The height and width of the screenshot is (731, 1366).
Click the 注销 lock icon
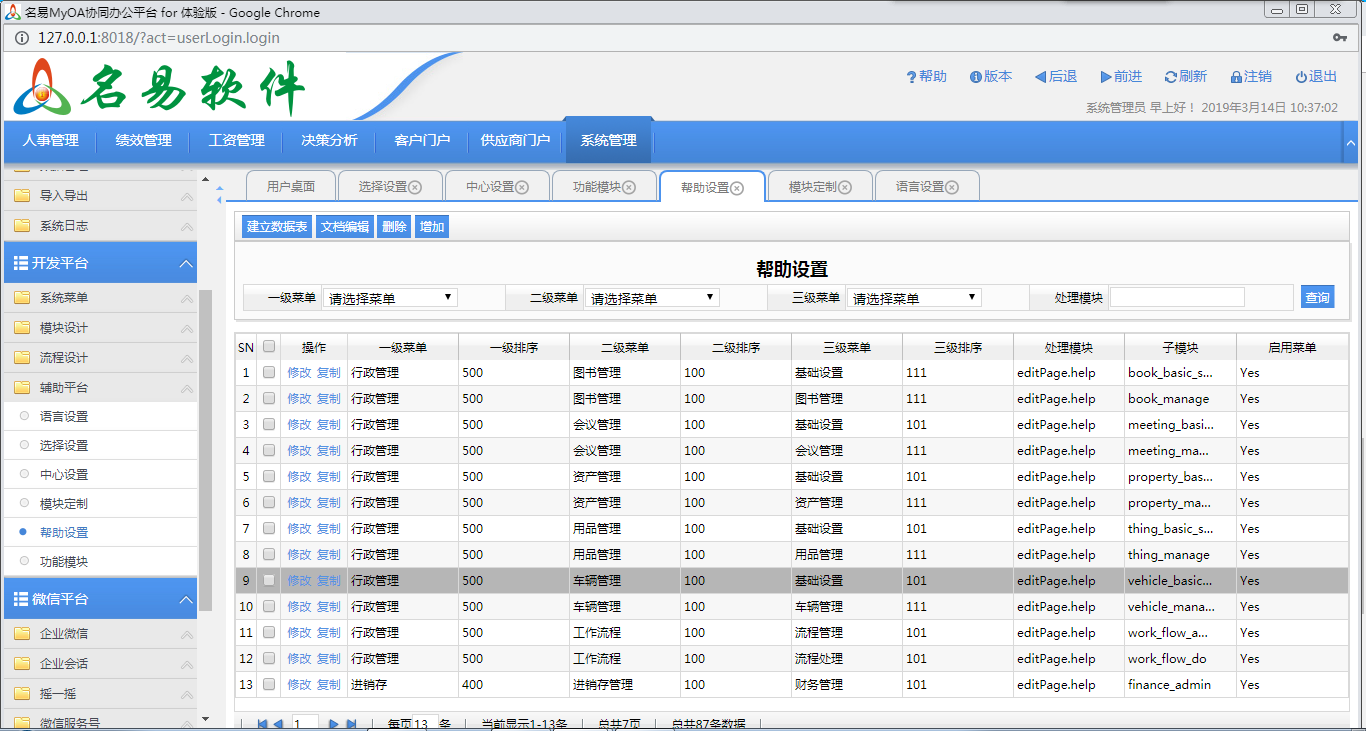point(1236,77)
